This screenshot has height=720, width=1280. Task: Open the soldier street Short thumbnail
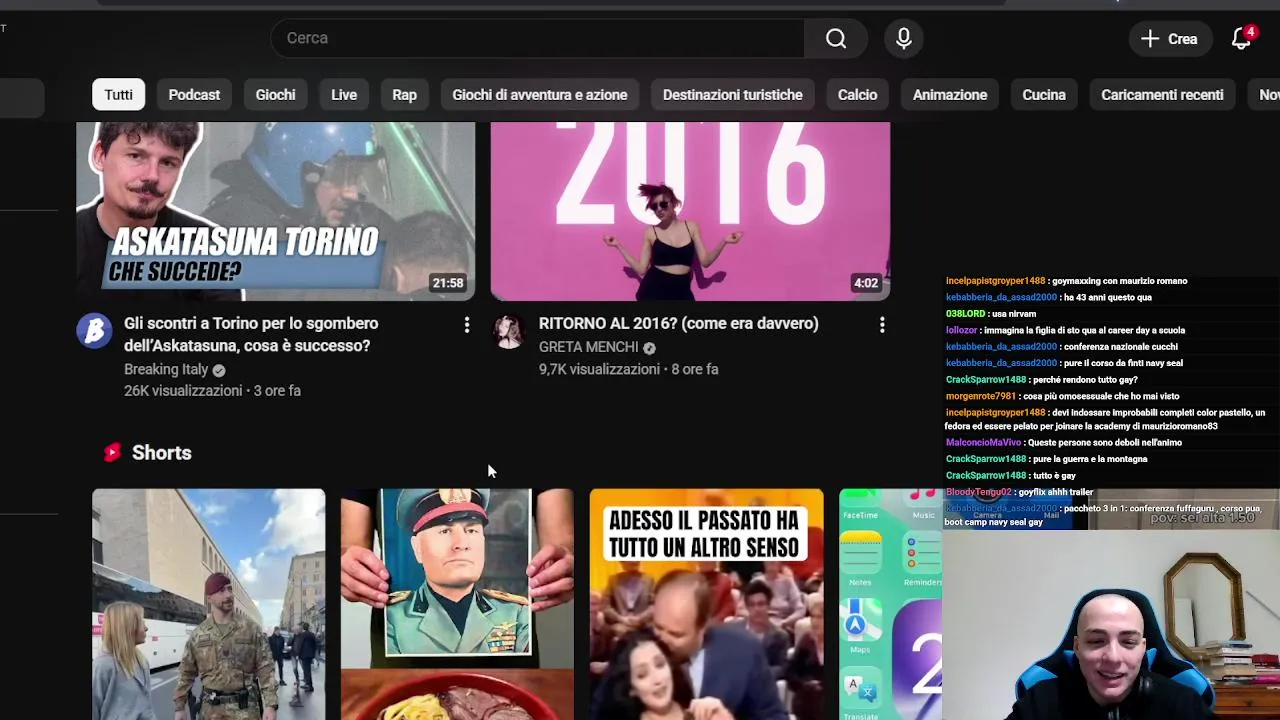click(x=208, y=604)
